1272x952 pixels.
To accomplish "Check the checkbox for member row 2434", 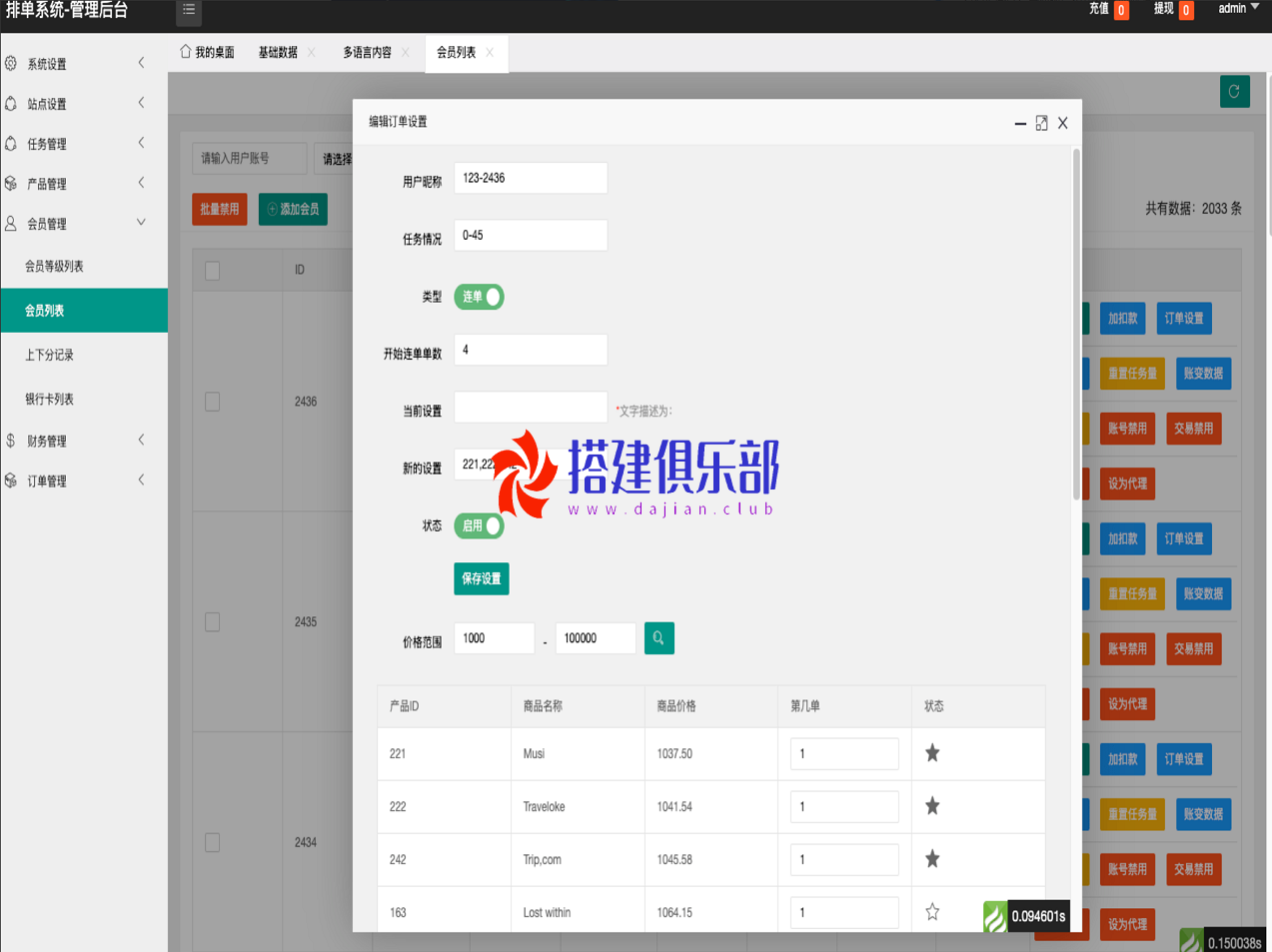I will click(x=213, y=842).
